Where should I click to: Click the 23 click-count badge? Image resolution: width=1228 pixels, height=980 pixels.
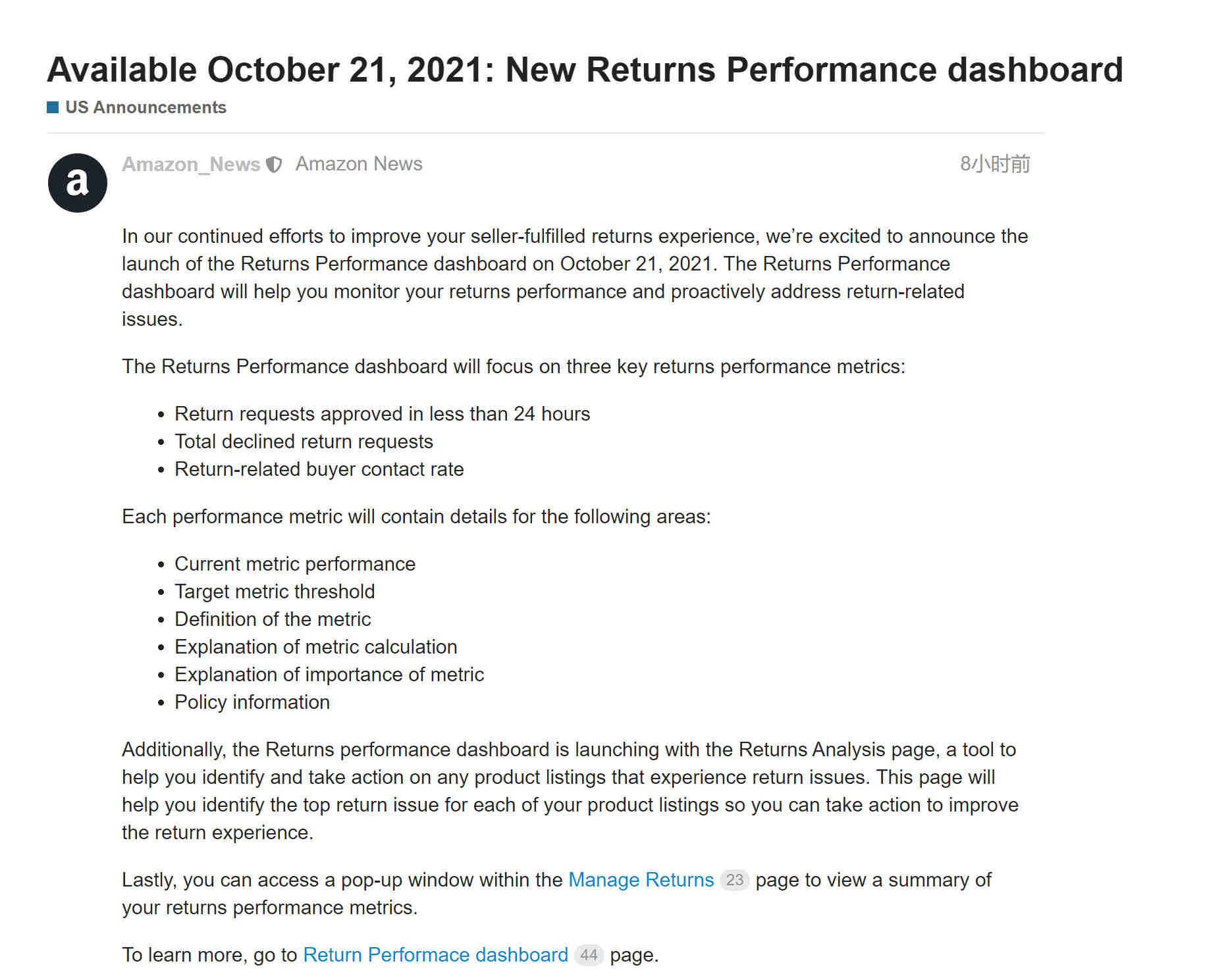(735, 880)
